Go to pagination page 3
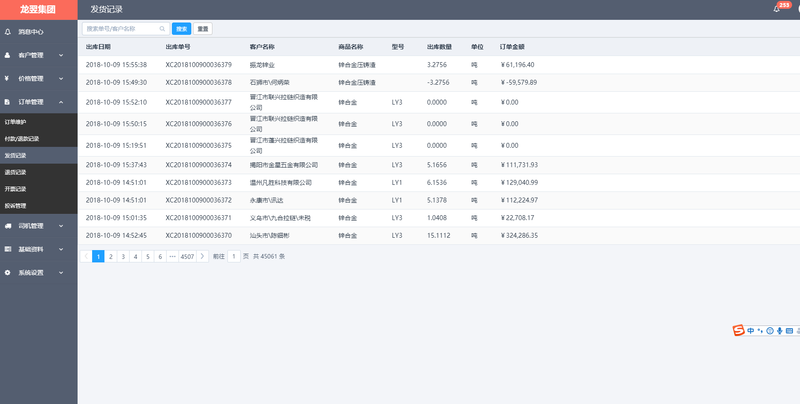This screenshot has width=800, height=404. click(123, 257)
